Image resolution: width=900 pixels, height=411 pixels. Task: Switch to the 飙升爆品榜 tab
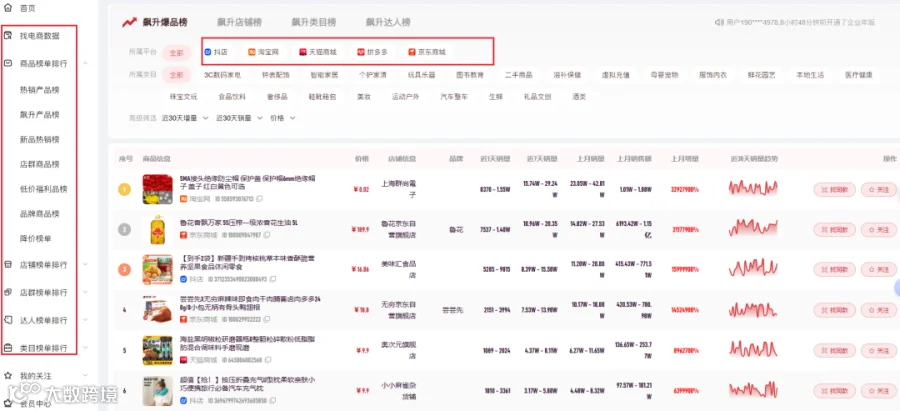click(164, 22)
